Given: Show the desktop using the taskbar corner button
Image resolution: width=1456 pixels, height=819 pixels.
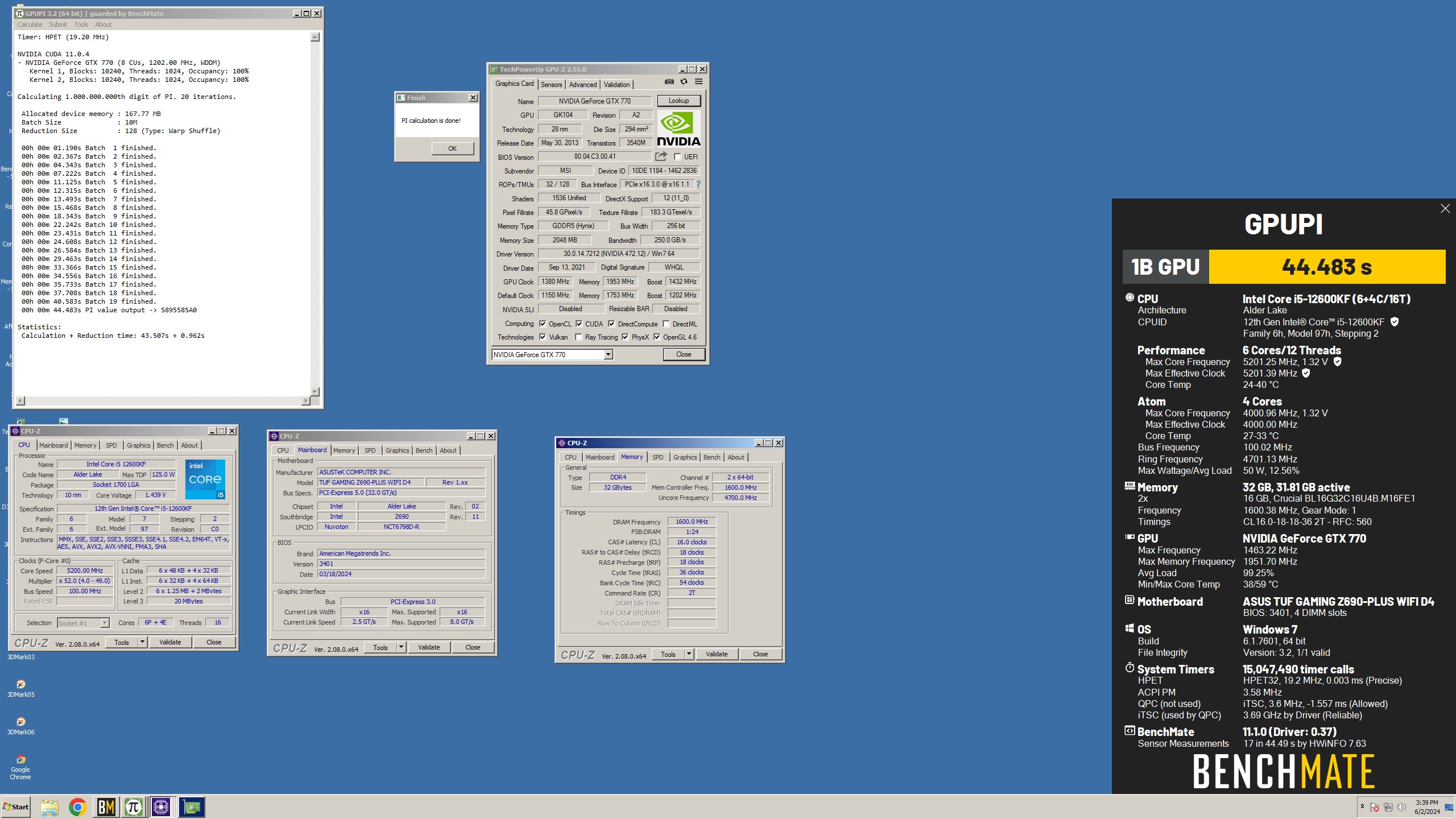Looking at the screenshot, I should tap(1449, 807).
